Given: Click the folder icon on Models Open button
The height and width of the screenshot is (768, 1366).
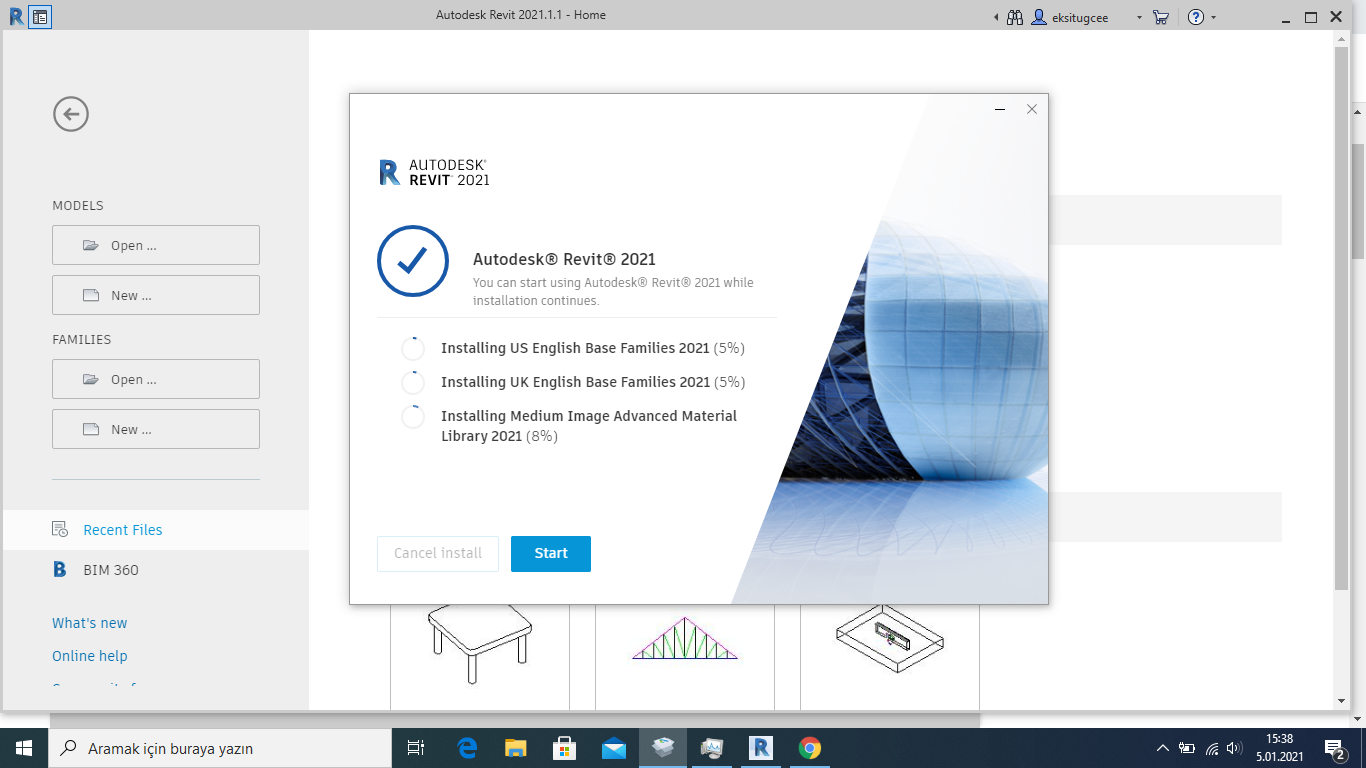Looking at the screenshot, I should click(91, 245).
